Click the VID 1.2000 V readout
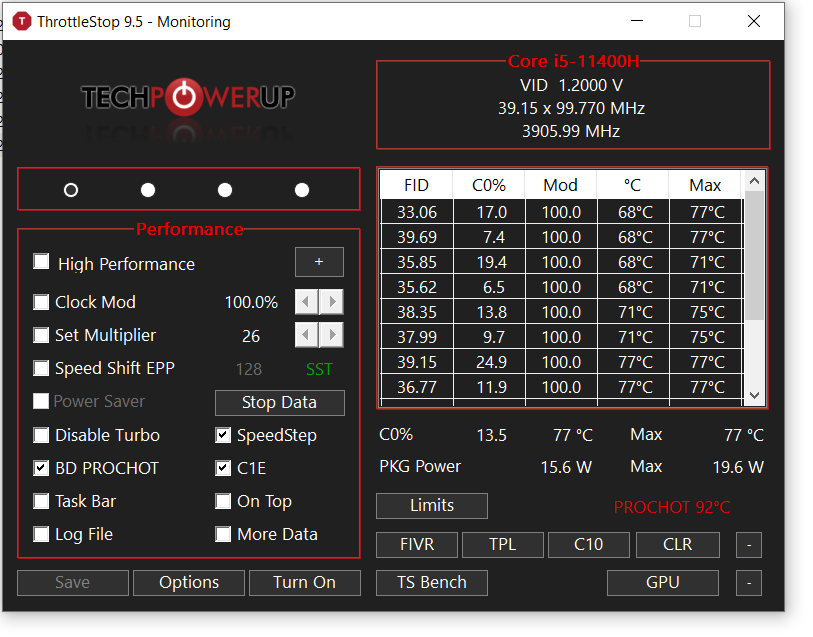Image resolution: width=813 pixels, height=637 pixels. (x=571, y=85)
